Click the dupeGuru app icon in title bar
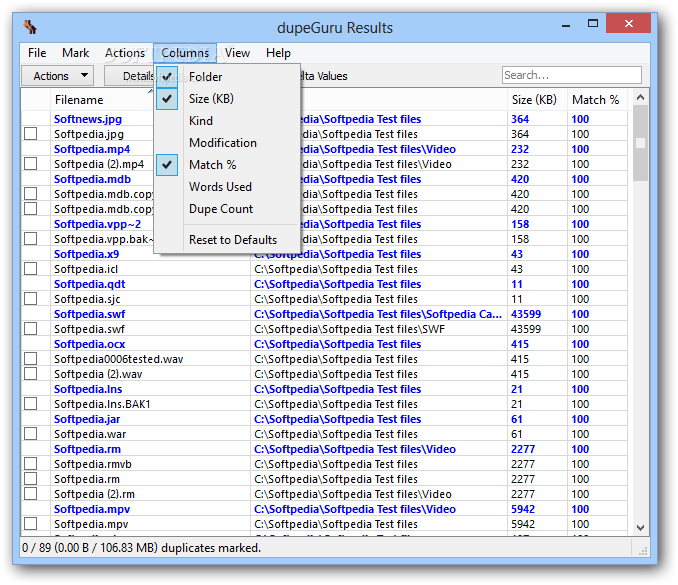Image resolution: width=678 pixels, height=585 pixels. [30, 27]
